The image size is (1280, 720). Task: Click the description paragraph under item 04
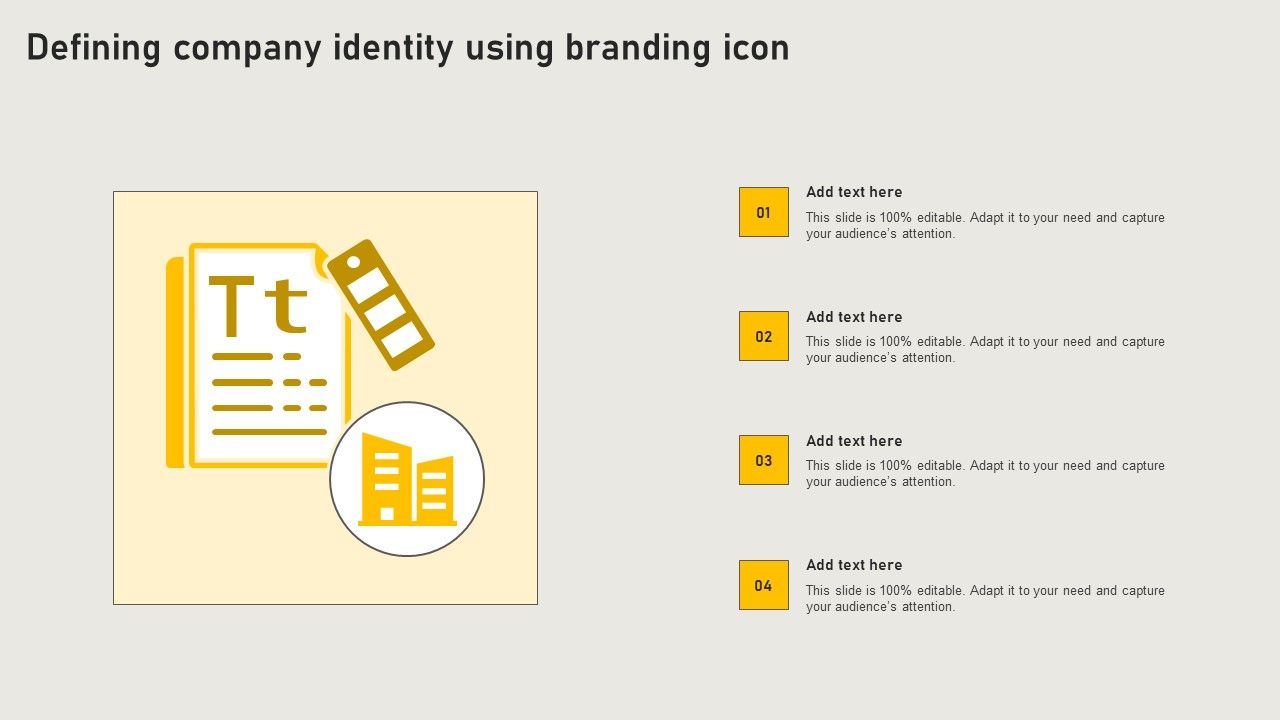point(985,599)
